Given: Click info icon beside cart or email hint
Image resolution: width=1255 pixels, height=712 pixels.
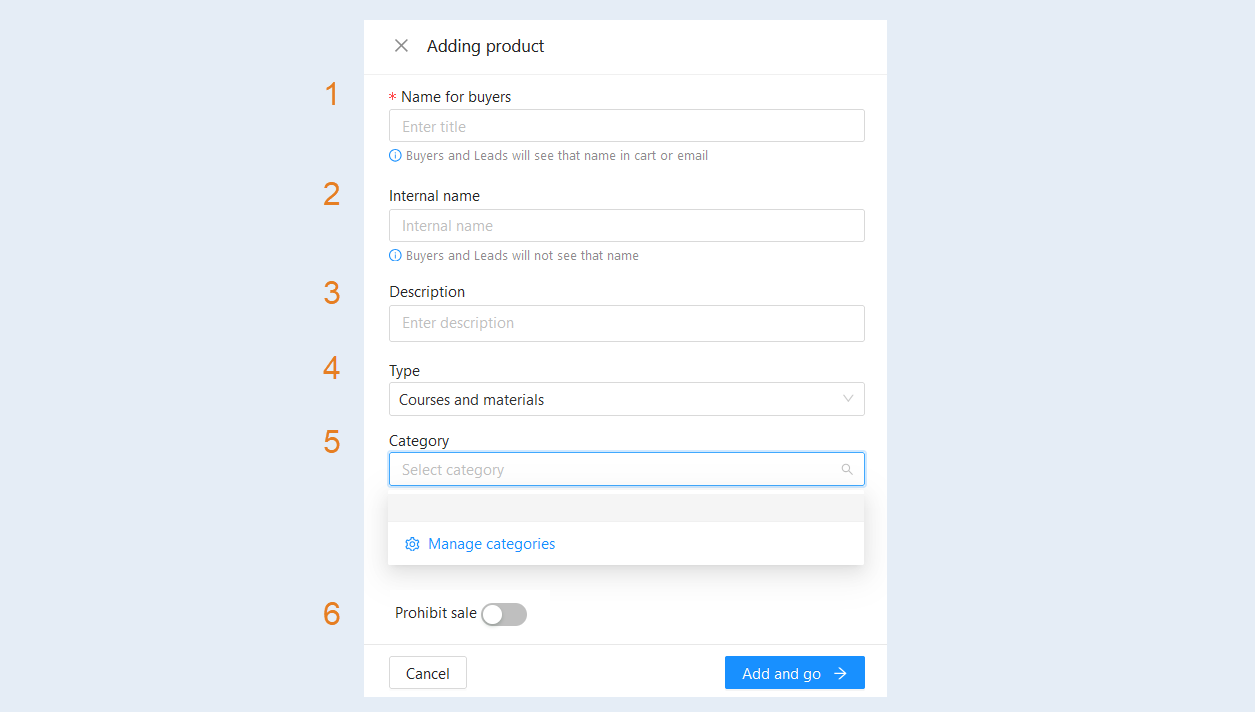Looking at the screenshot, I should [x=395, y=156].
